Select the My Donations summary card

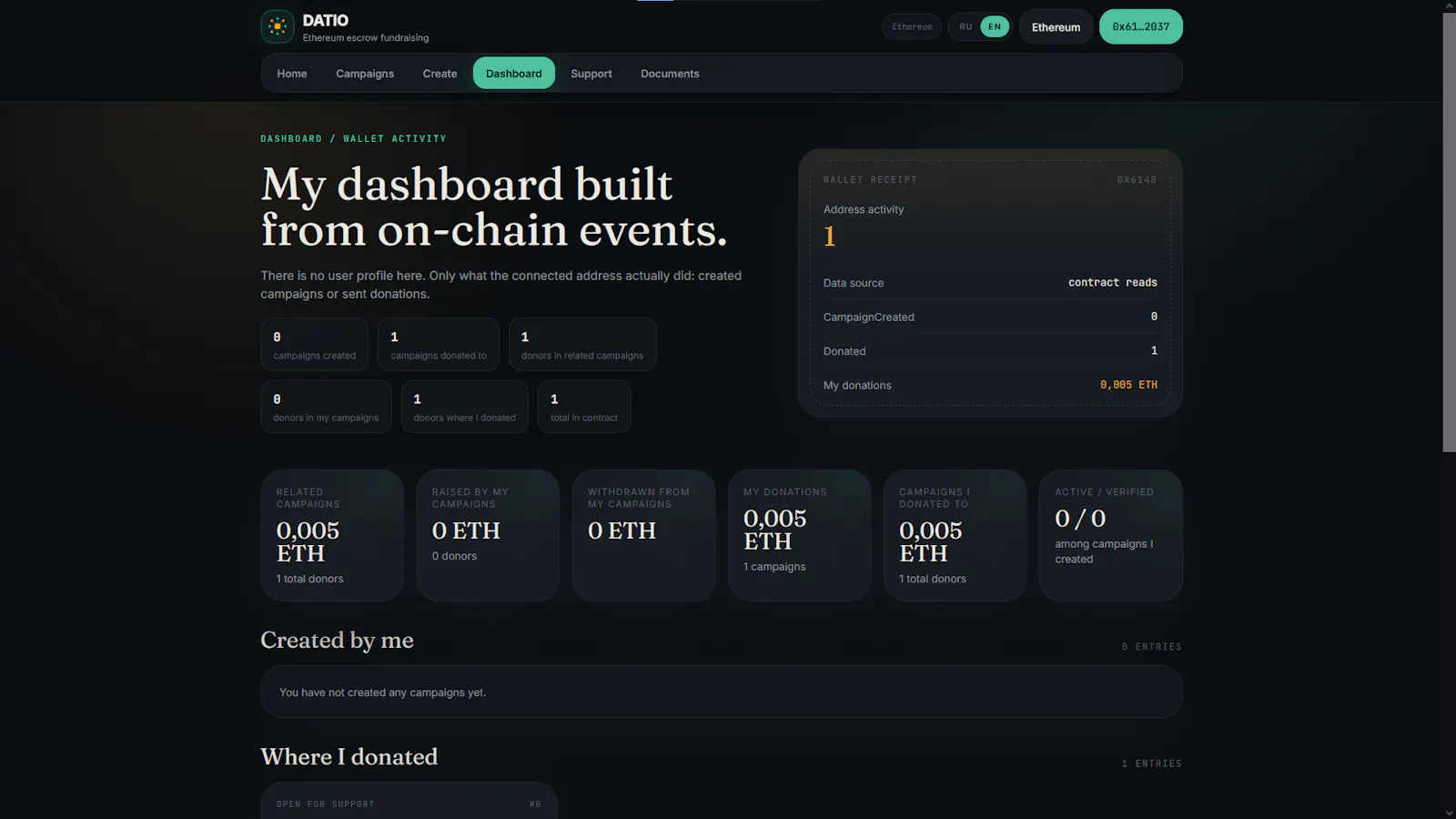click(799, 535)
